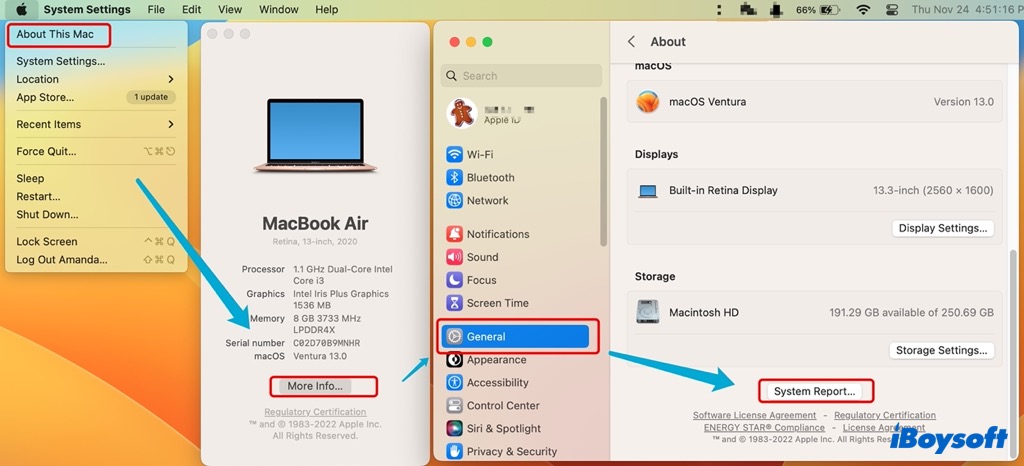
Task: Go back using the About back chevron
Action: (x=631, y=42)
